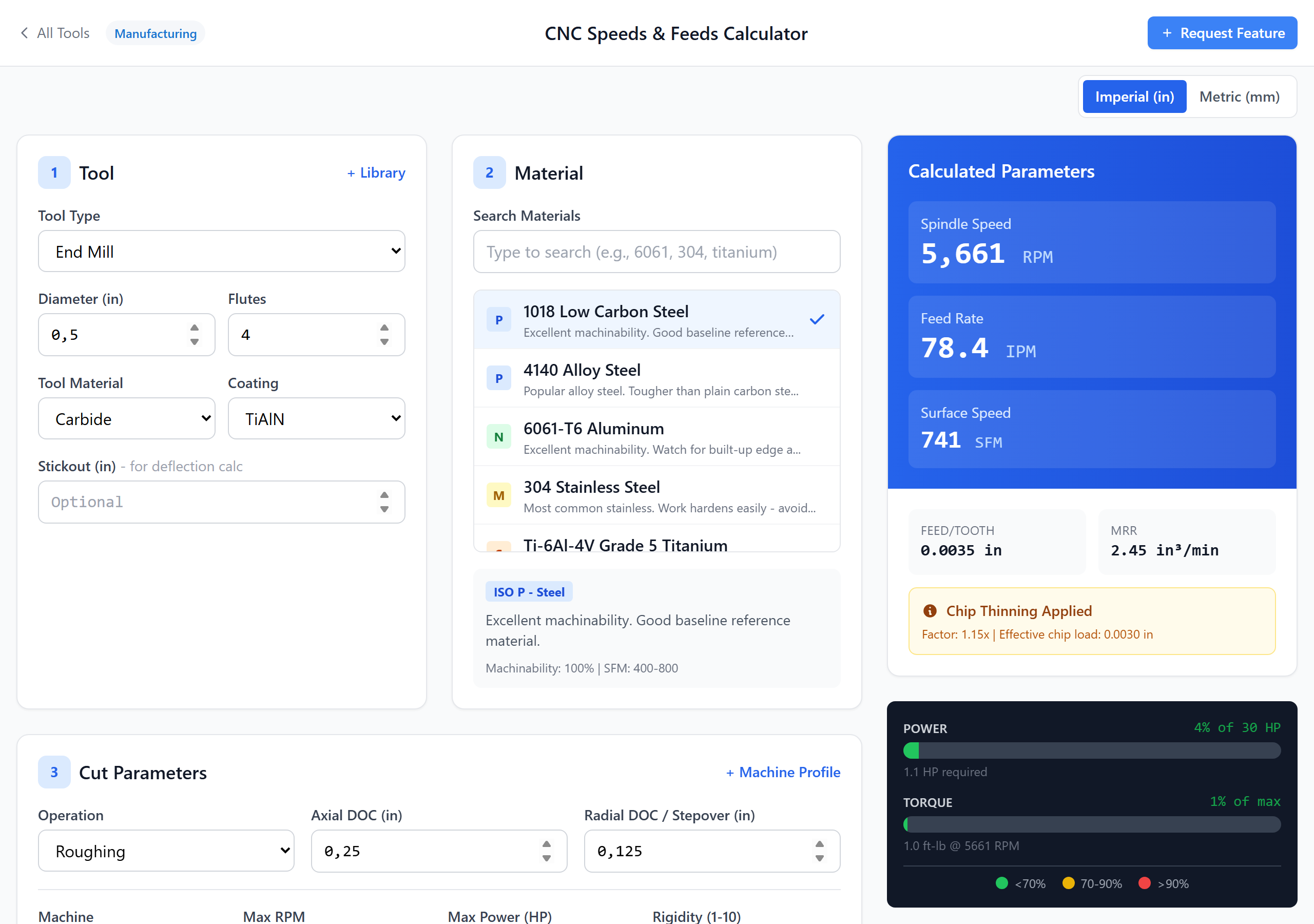
Task: Expand the Coating TiAlN dropdown
Action: 316,418
